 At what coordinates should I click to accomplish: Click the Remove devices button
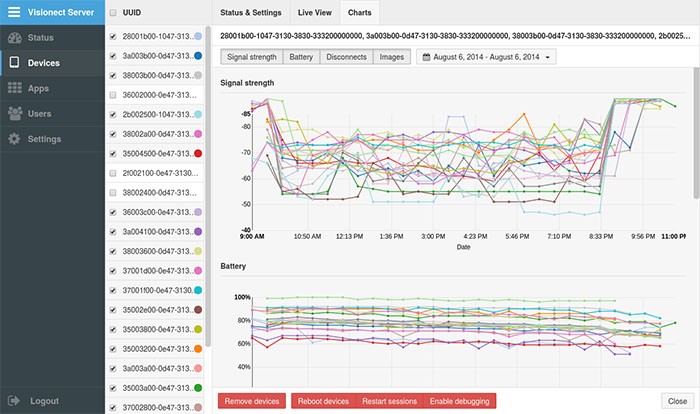[x=252, y=401]
